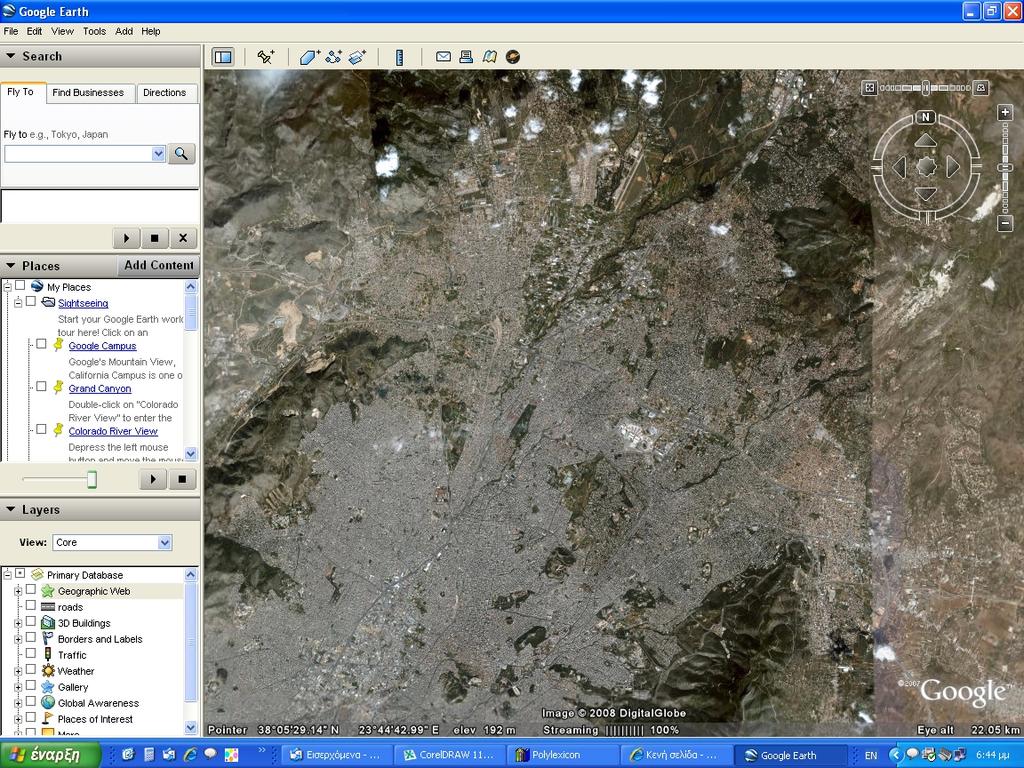Enable the Weather layer checkbox
Viewport: 1024px width, 768px height.
click(31, 669)
